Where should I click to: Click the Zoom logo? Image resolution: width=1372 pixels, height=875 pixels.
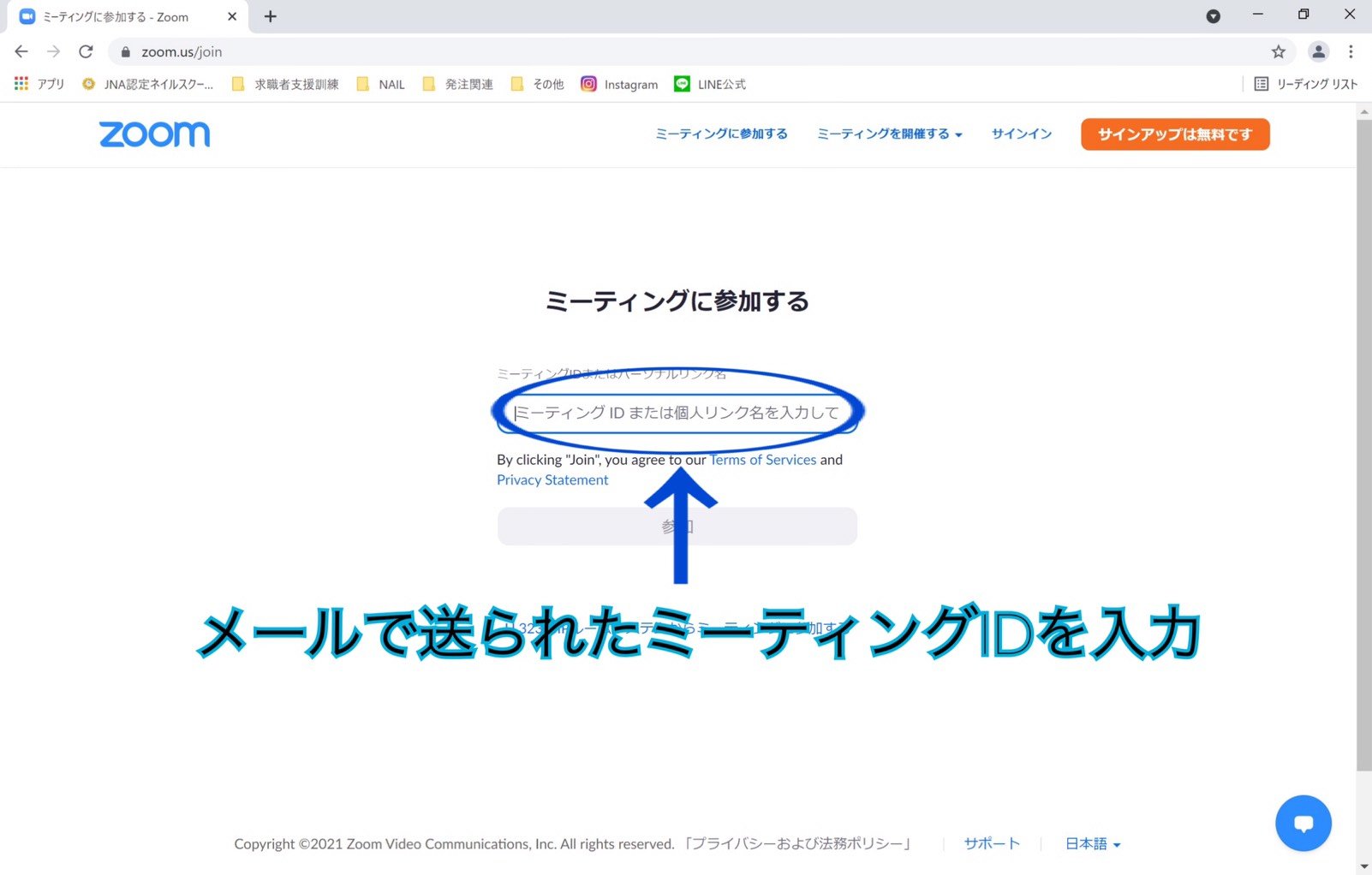pos(154,134)
